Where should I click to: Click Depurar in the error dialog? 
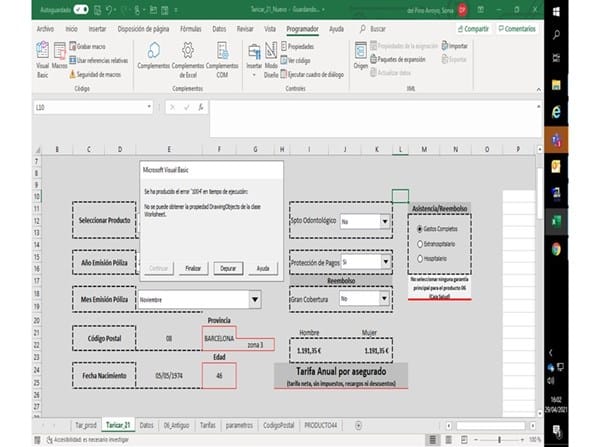(x=227, y=268)
